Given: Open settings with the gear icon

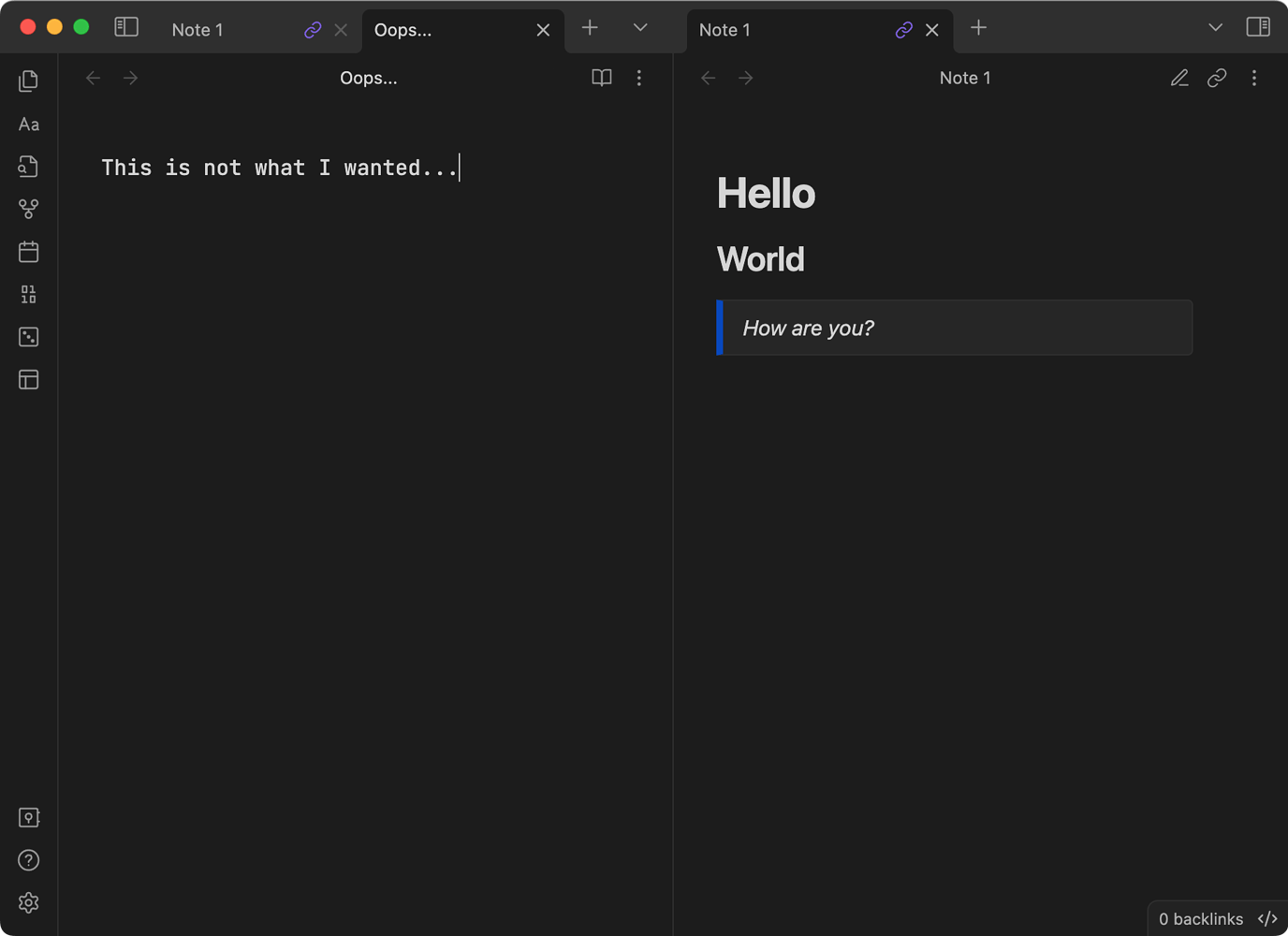Looking at the screenshot, I should 28,902.
